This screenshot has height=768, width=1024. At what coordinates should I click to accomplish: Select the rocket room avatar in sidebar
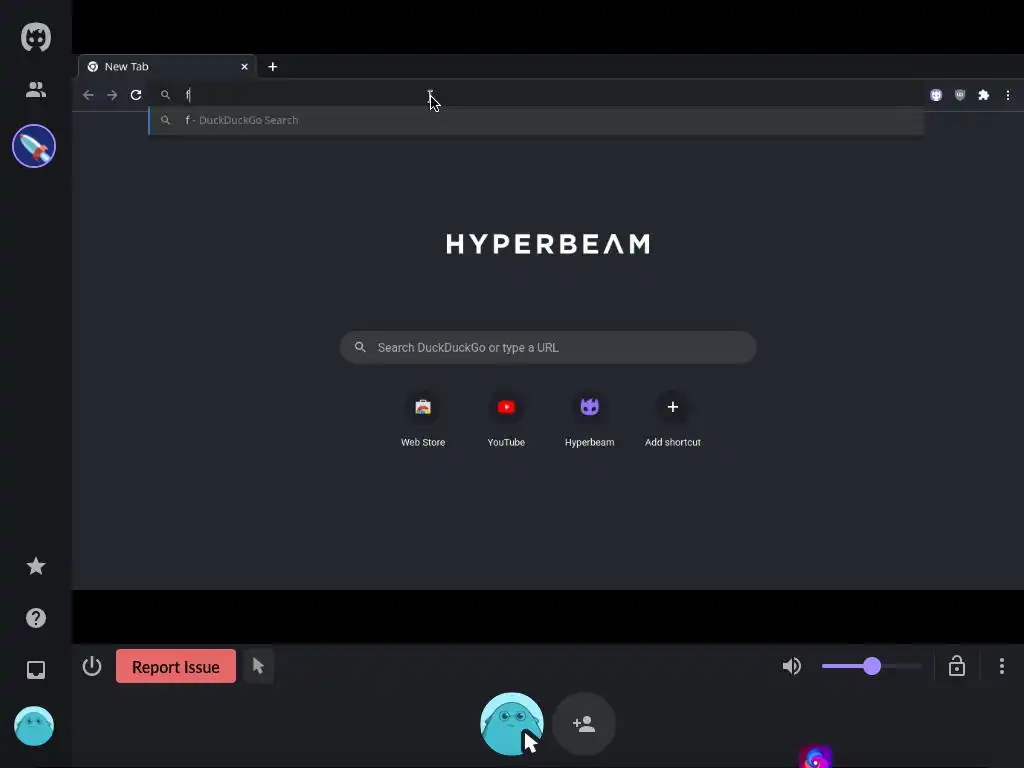click(x=34, y=146)
